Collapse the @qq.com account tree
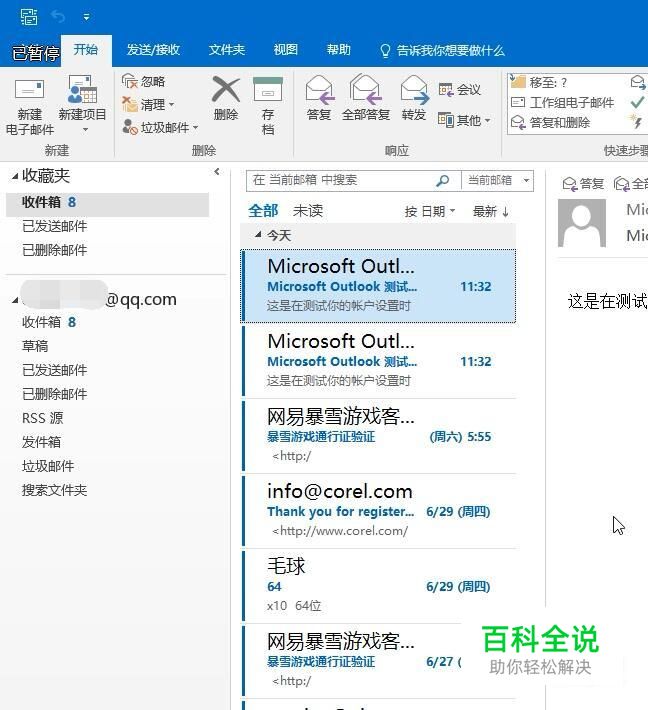The height and width of the screenshot is (710, 648). coord(15,300)
